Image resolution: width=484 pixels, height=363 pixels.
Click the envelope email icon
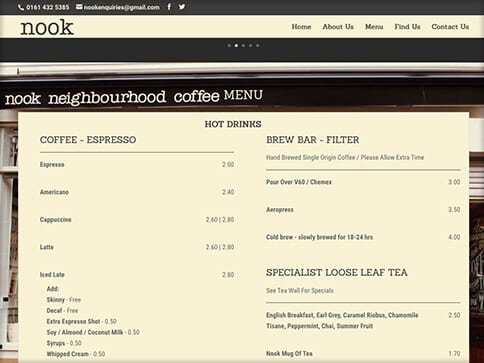pyautogui.click(x=79, y=7)
